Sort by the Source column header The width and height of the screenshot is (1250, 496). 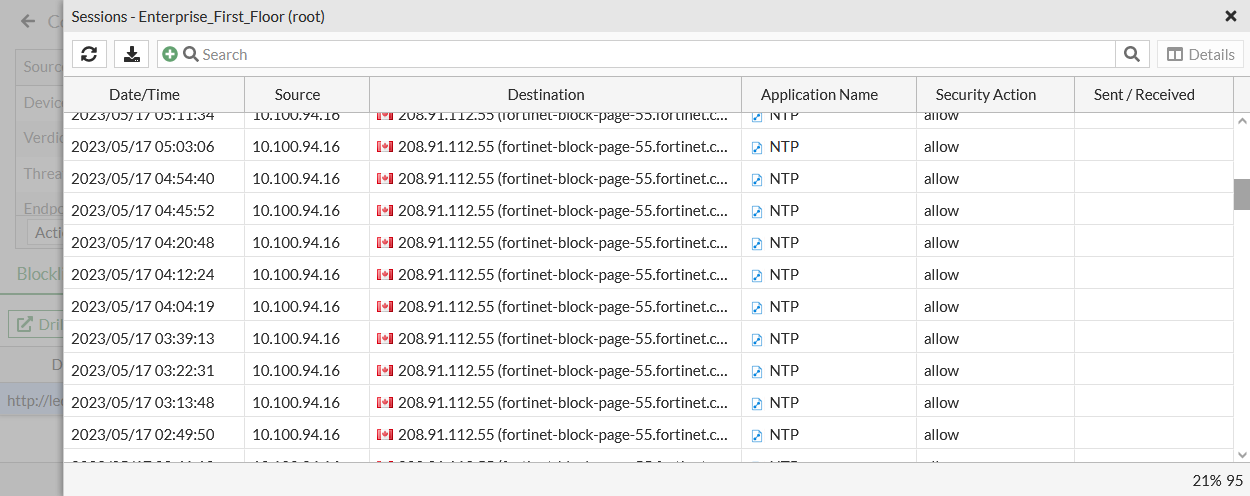[297, 95]
